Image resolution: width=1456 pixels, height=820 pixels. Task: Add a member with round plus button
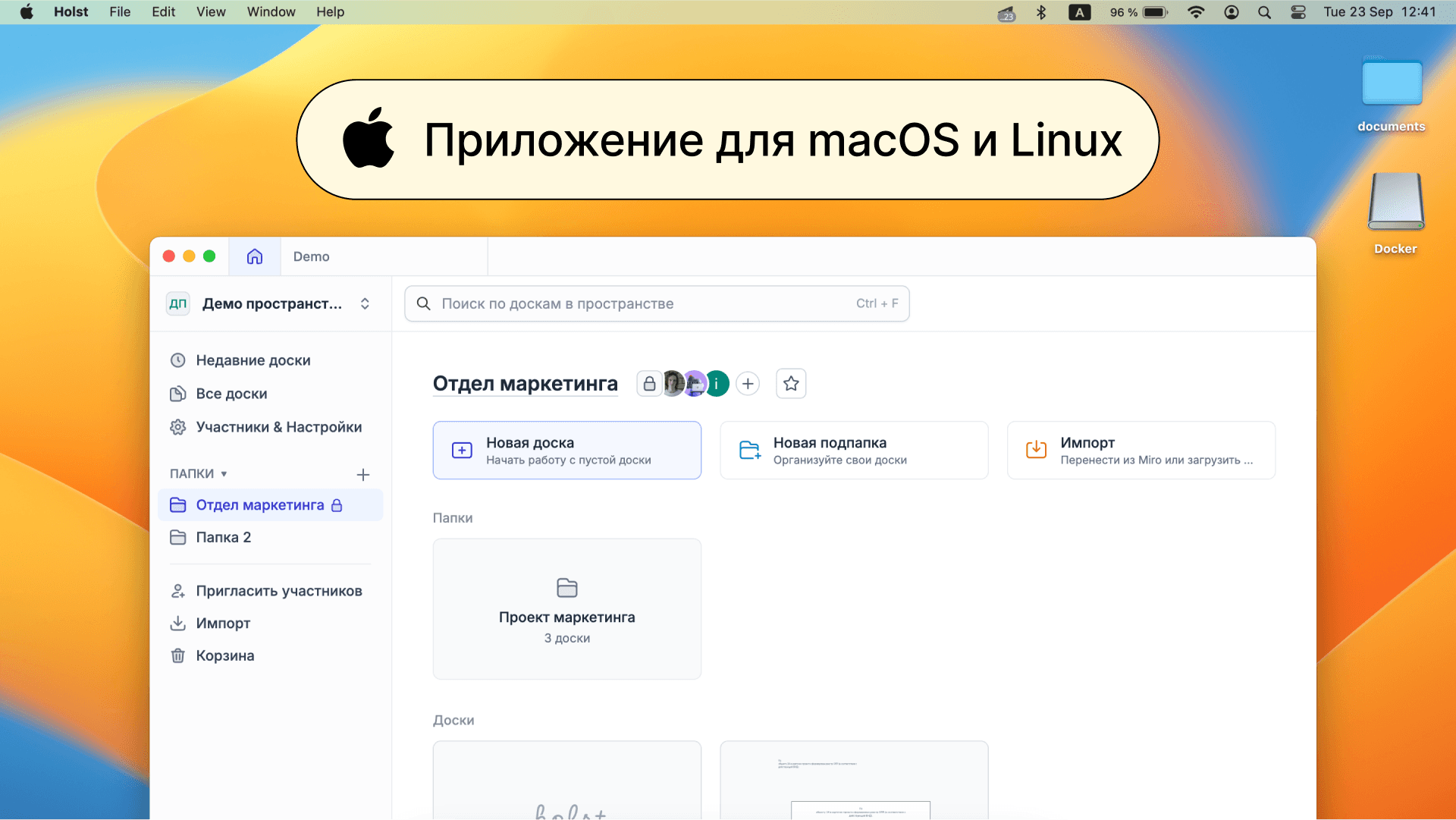click(x=748, y=384)
